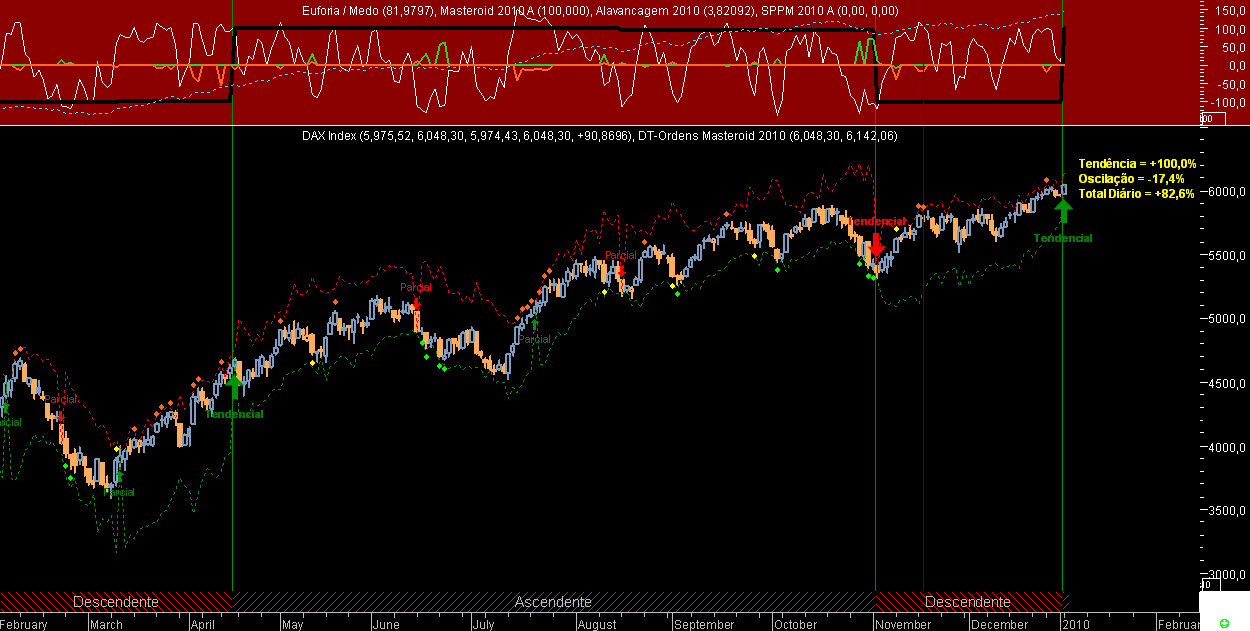The height and width of the screenshot is (631, 1250).
Task: Click the 4000,0 price axis value
Action: pos(1227,447)
